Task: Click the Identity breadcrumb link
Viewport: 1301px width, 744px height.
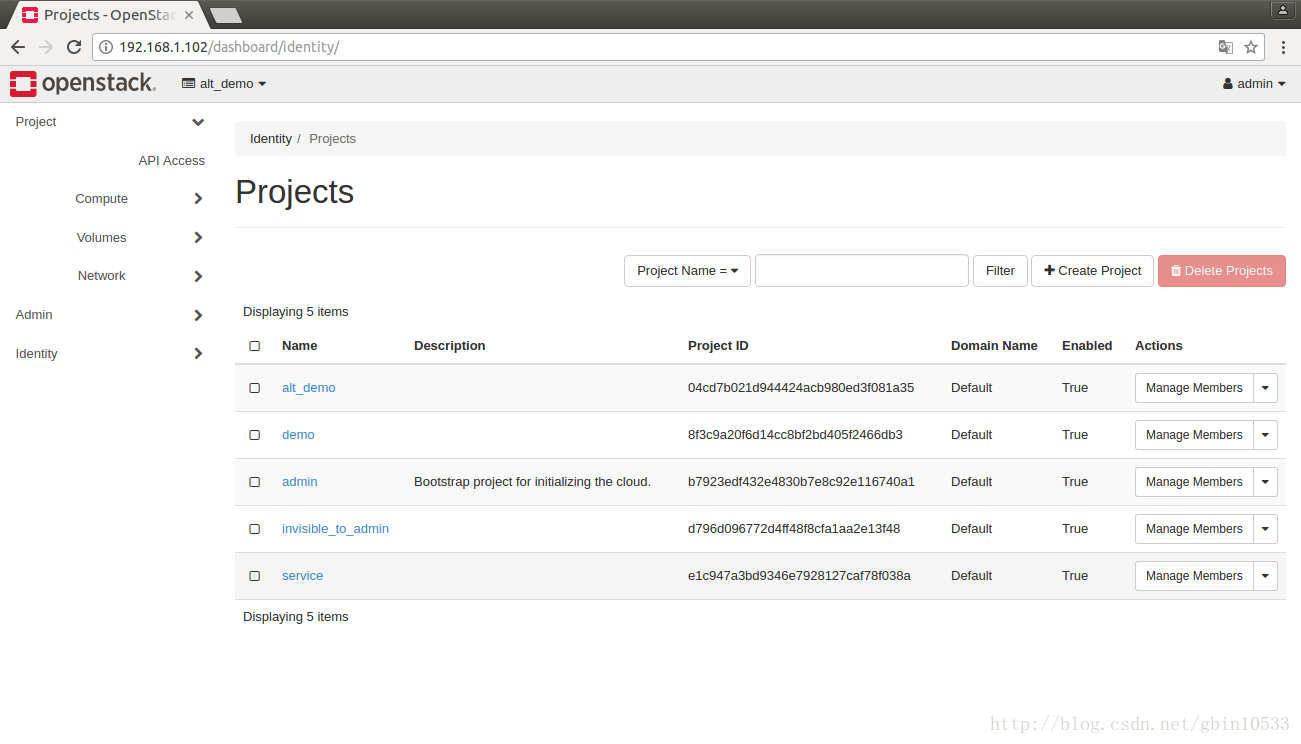Action: click(271, 139)
